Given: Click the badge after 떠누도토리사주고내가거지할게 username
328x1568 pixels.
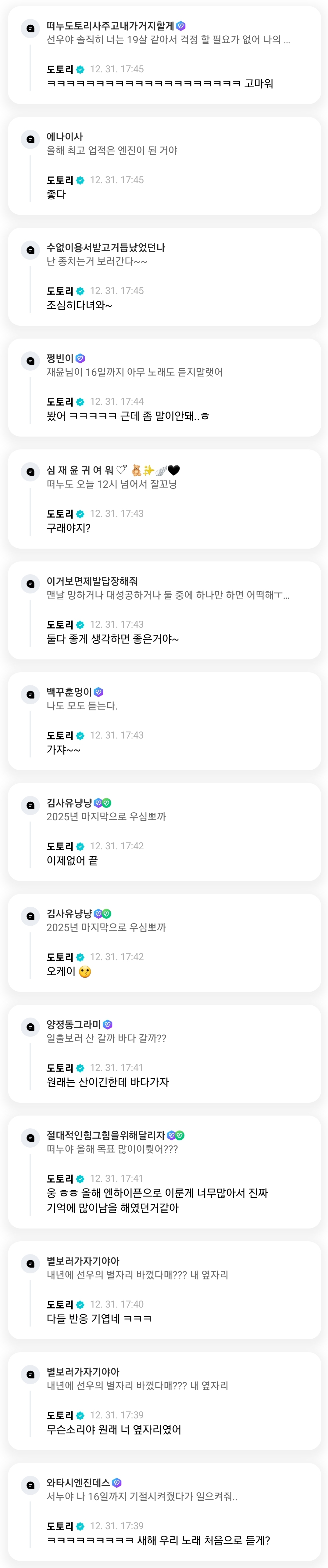Looking at the screenshot, I should pyautogui.click(x=180, y=26).
